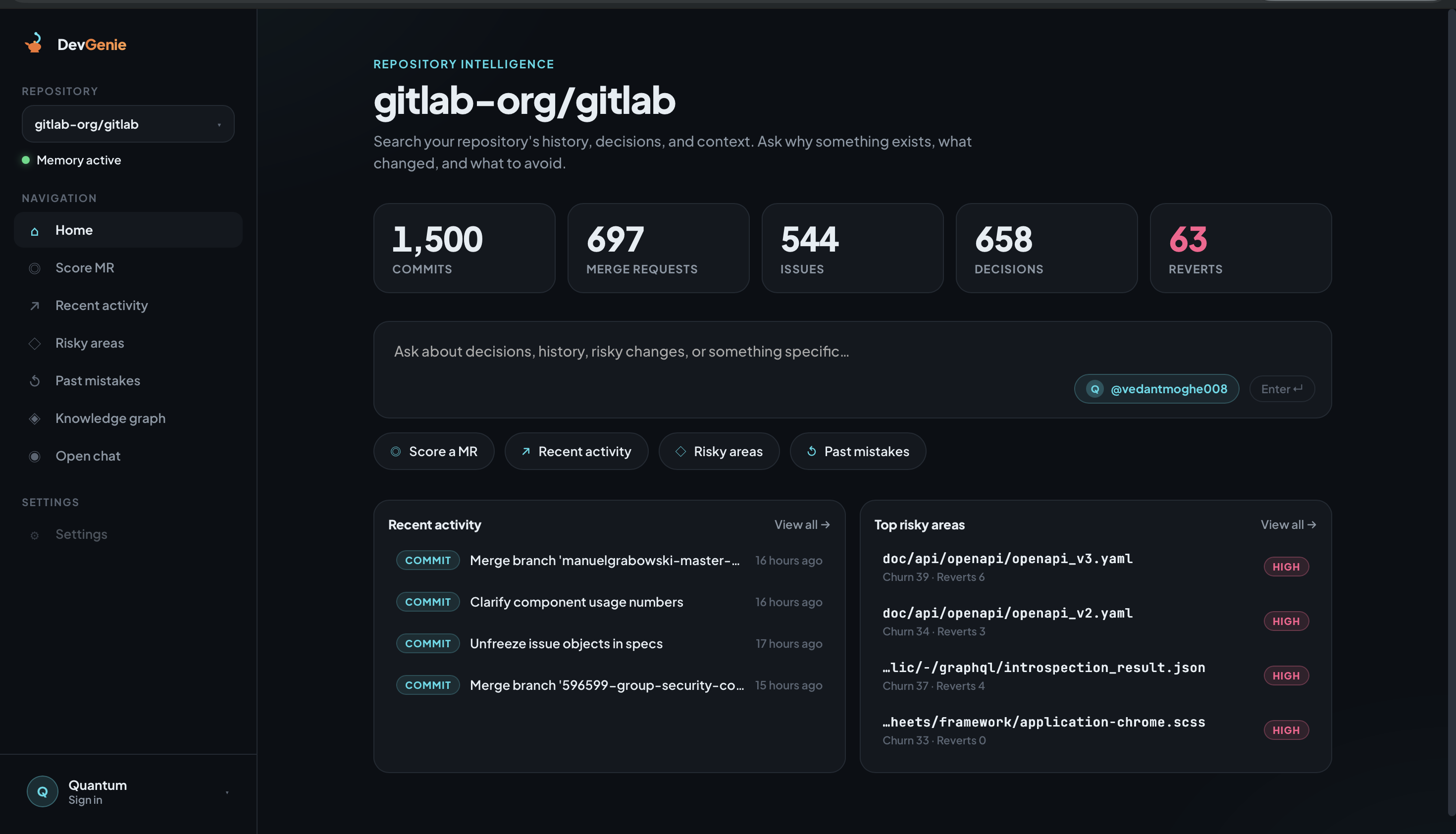
Task: Open commit Merge branch 'manuelgrabowski-master-…
Action: (x=609, y=560)
